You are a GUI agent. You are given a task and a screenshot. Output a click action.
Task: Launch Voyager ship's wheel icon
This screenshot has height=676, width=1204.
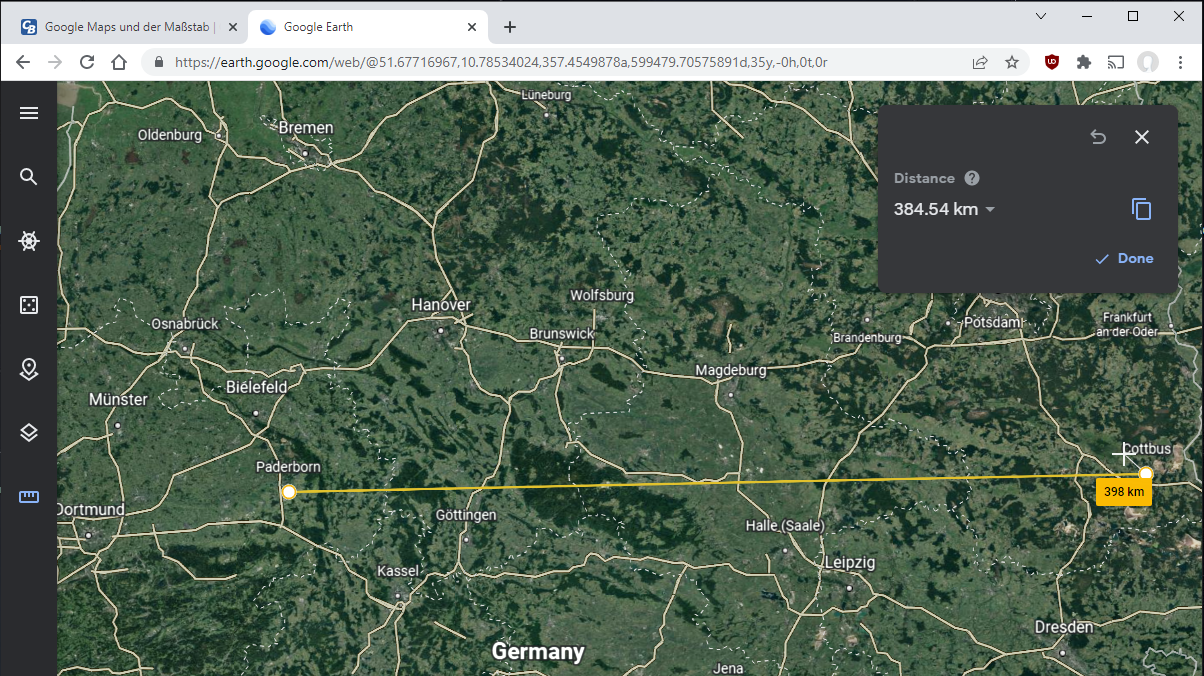(x=29, y=241)
